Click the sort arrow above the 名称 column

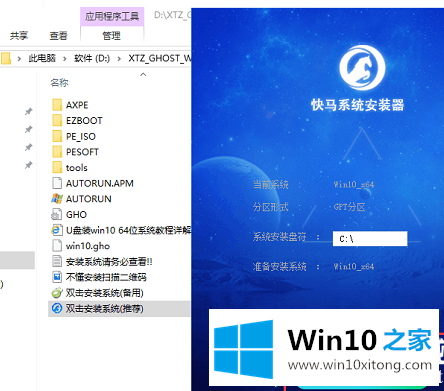click(x=143, y=74)
